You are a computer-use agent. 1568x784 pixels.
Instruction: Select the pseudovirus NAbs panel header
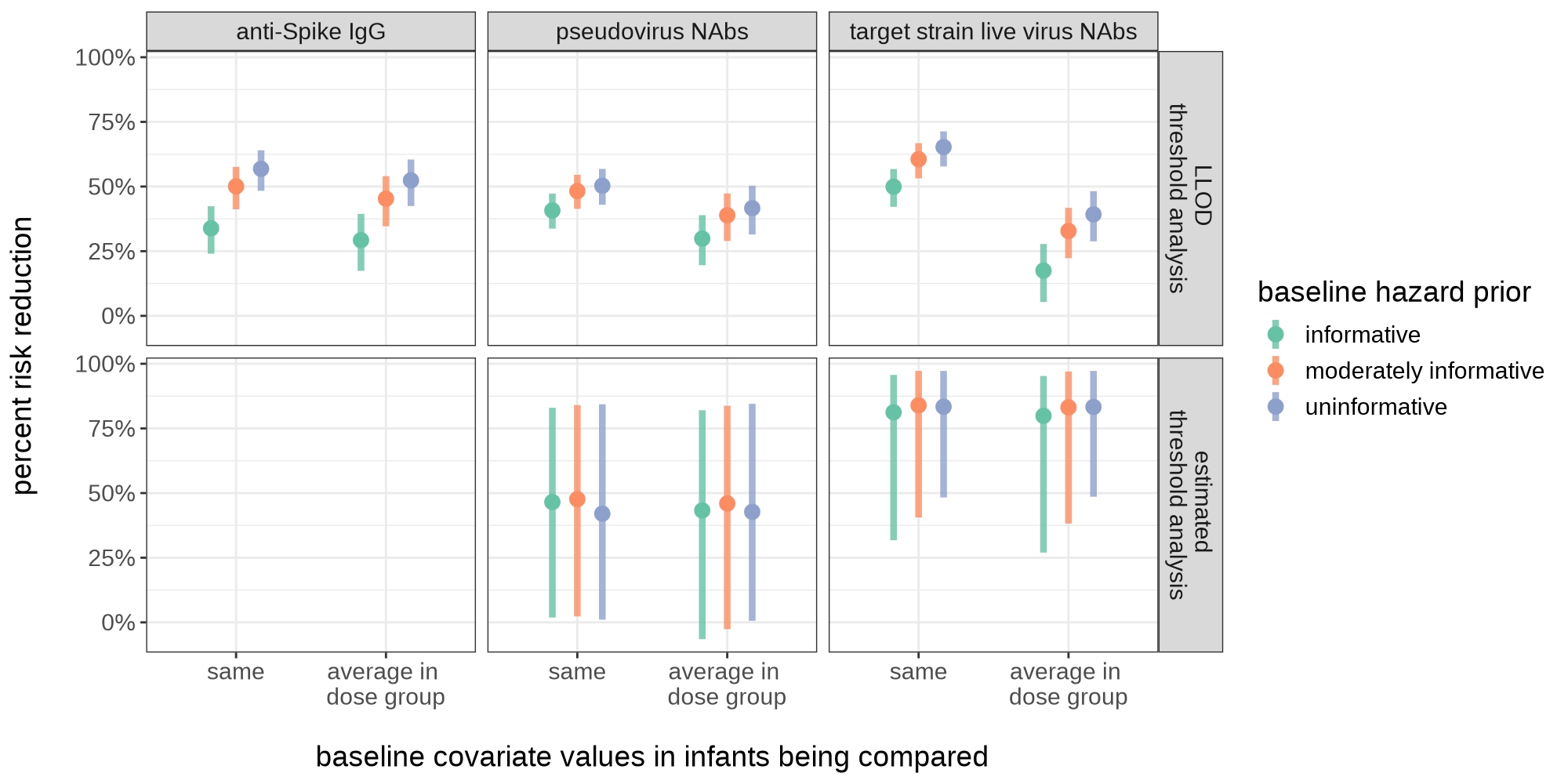coord(652,32)
